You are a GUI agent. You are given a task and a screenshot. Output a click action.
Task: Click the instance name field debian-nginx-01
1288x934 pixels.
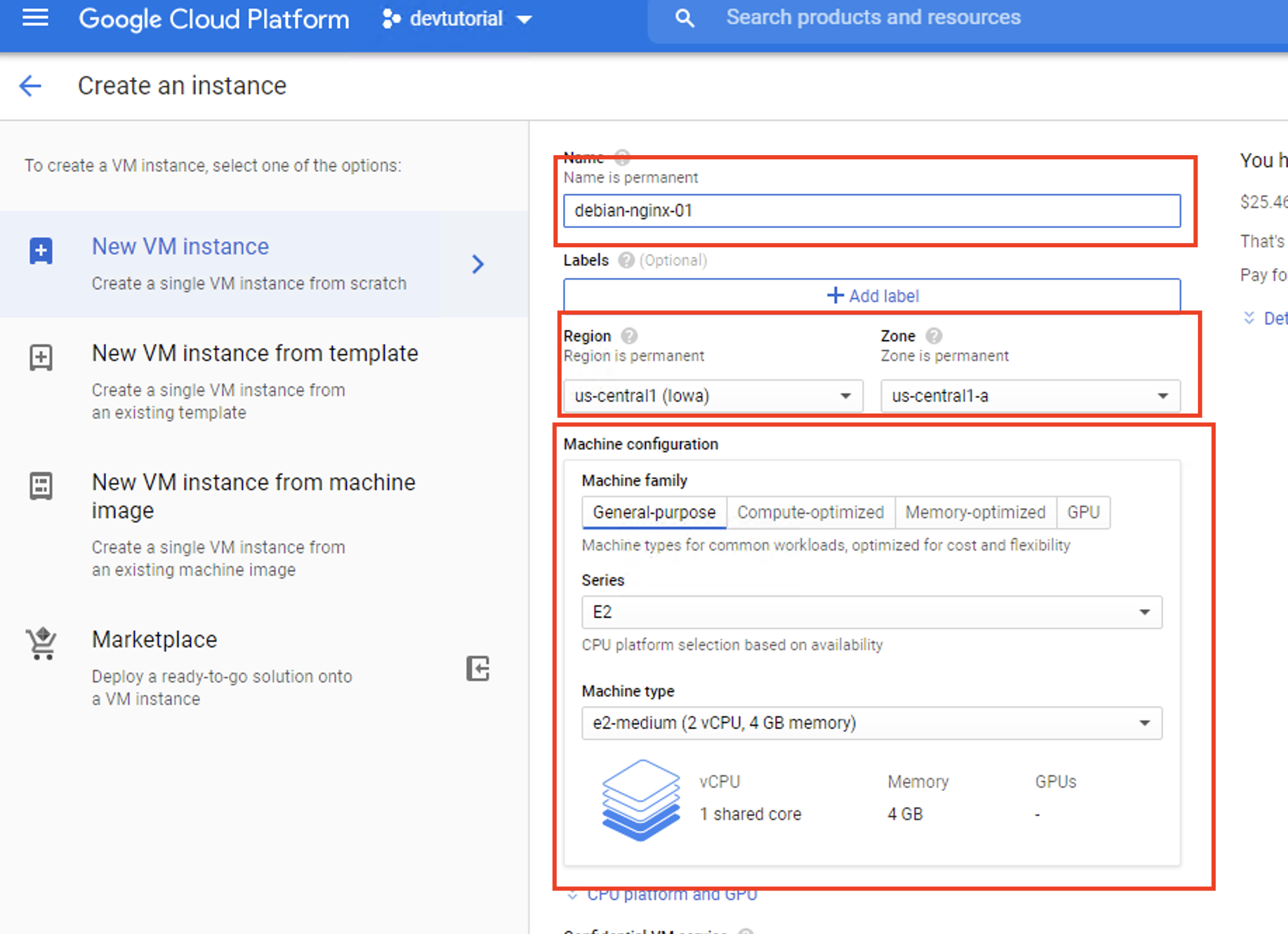pos(872,211)
